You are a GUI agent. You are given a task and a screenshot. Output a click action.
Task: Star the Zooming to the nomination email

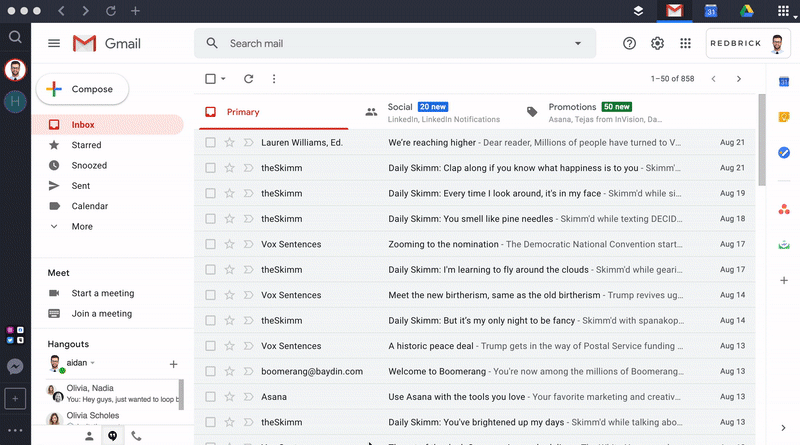[x=230, y=244]
